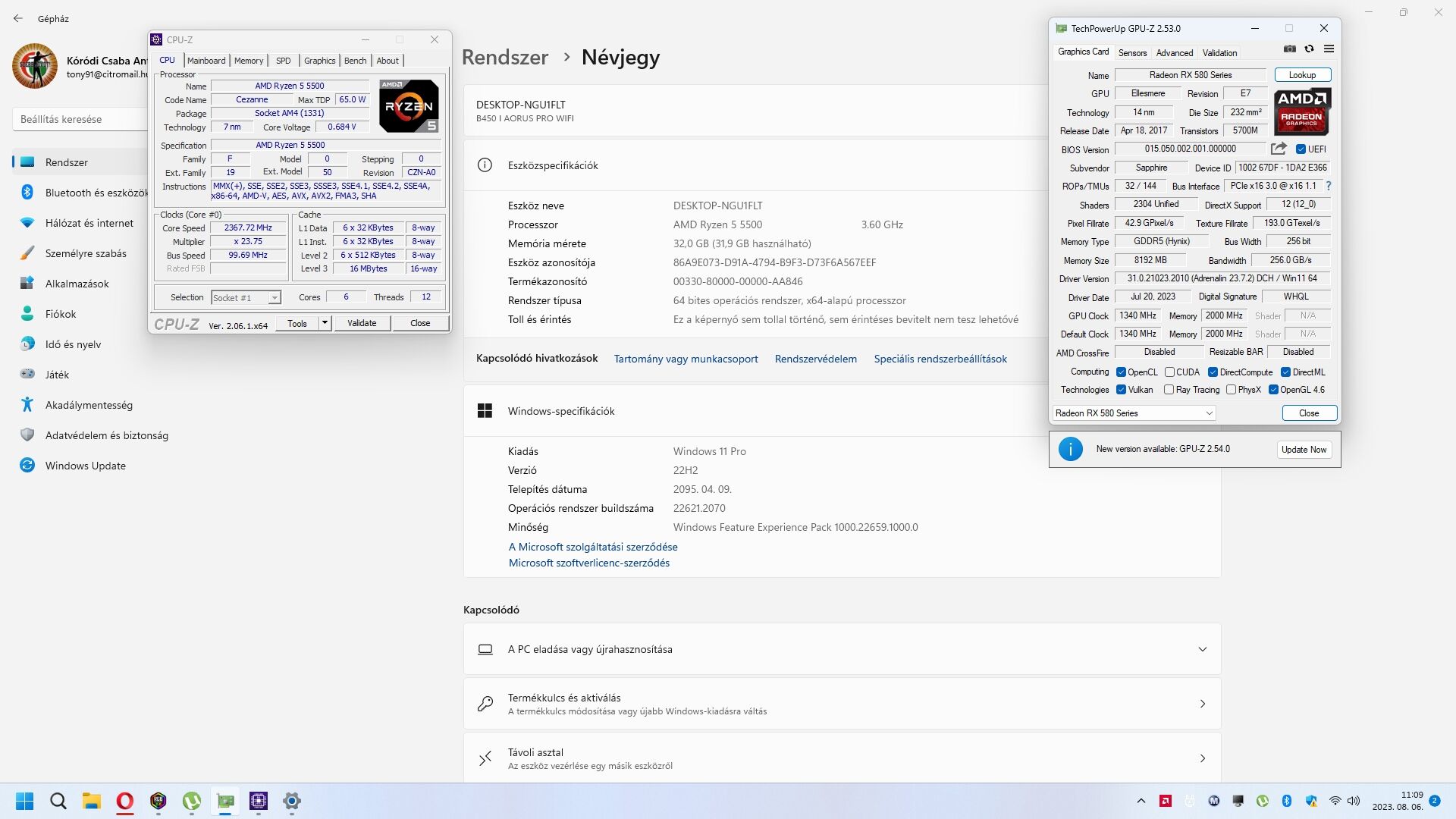Open the Radeon RX 580 Series GPU dropdown
This screenshot has height=819, width=1456.
(1134, 413)
